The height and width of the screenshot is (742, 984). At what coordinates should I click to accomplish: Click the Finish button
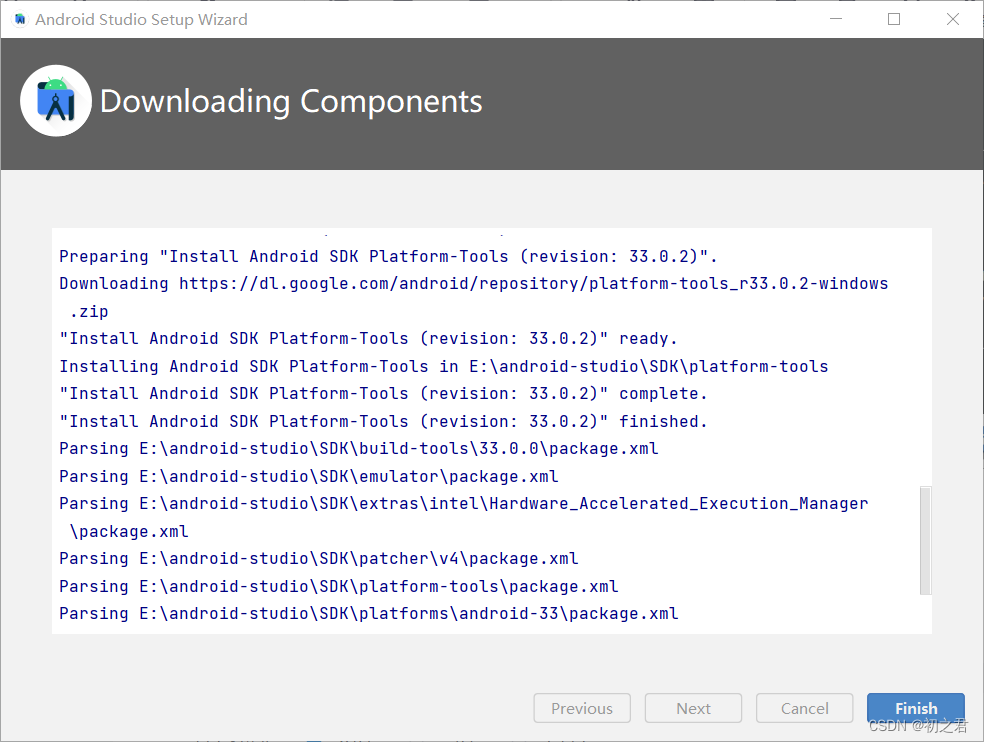click(915, 708)
